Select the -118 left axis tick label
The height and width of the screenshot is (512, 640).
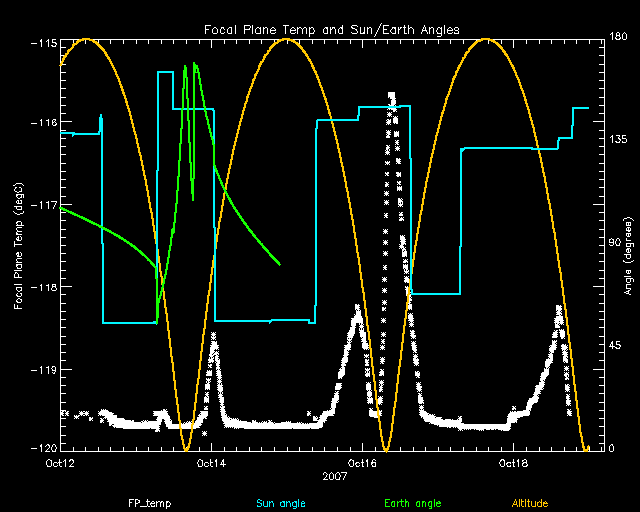(43, 288)
